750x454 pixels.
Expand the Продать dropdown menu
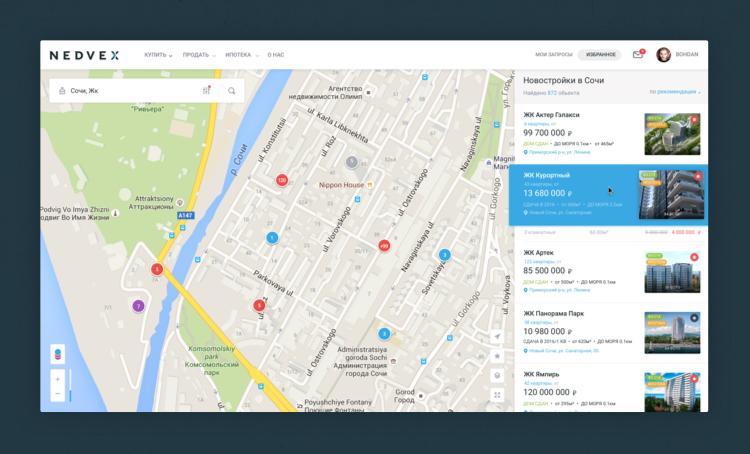pos(198,55)
